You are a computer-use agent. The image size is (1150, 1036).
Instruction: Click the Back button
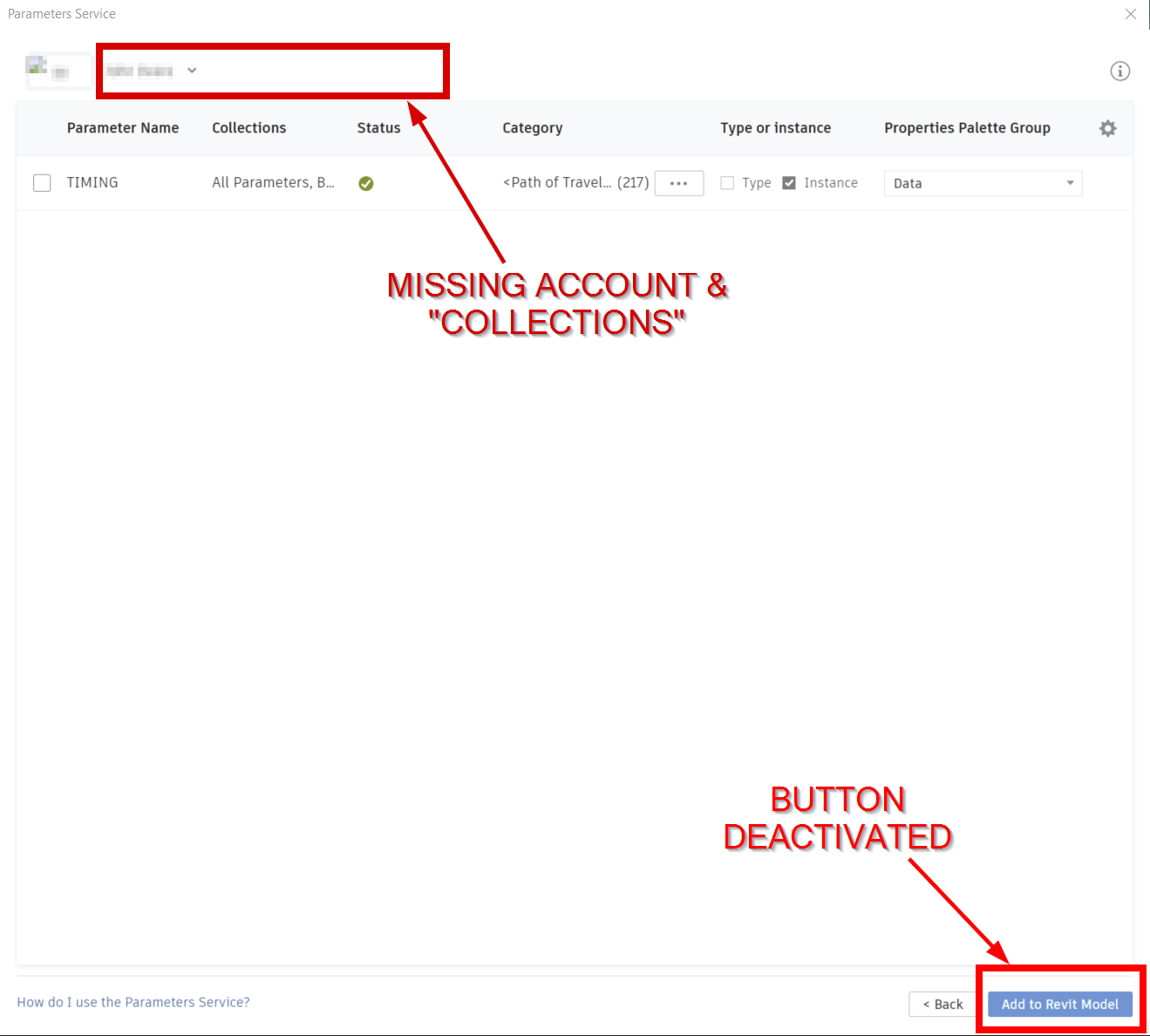(x=942, y=1004)
